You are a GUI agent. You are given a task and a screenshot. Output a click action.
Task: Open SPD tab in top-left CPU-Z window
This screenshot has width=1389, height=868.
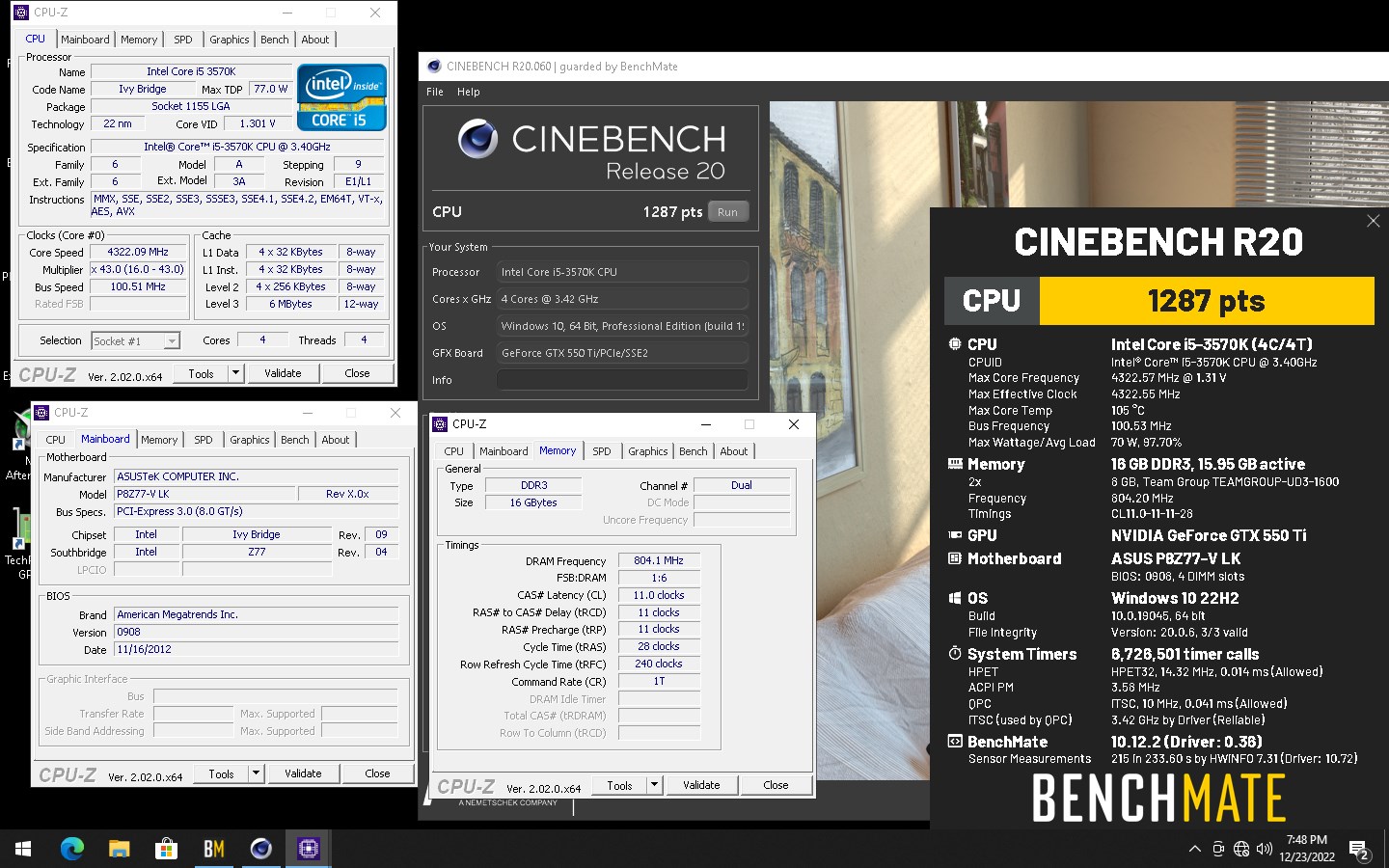tap(183, 40)
